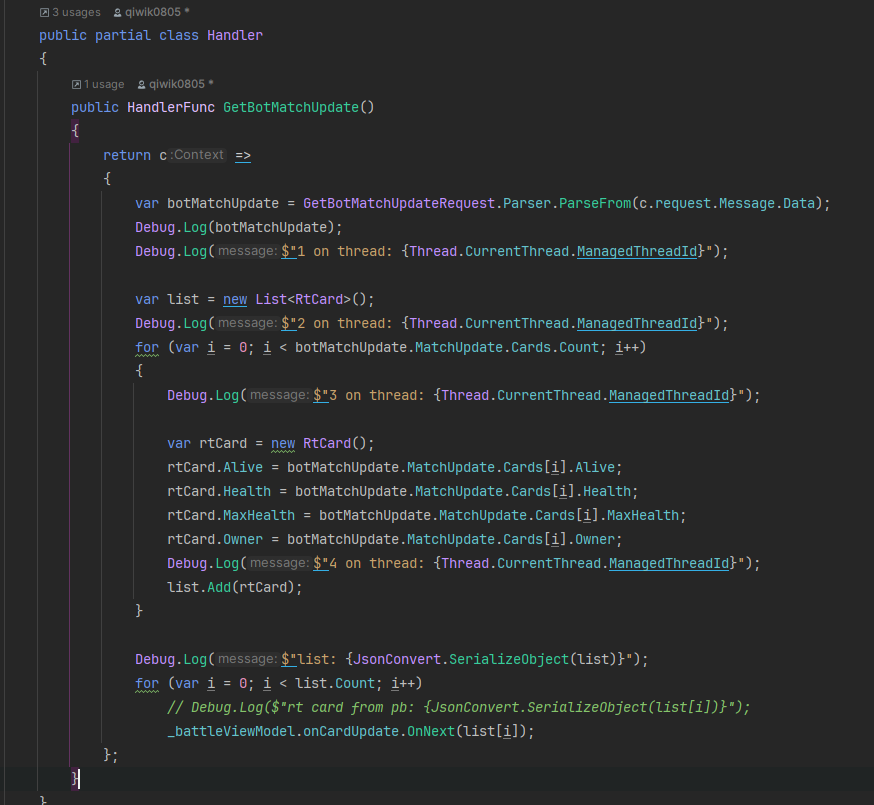Click the usages icon beside '3 usages'
This screenshot has height=805, width=874.
(x=45, y=12)
